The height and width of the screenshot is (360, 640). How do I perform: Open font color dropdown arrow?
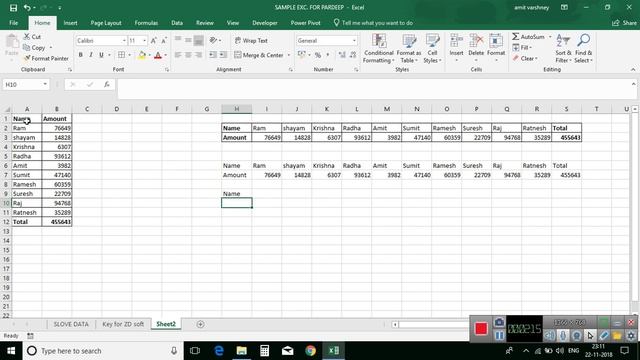(x=165, y=55)
